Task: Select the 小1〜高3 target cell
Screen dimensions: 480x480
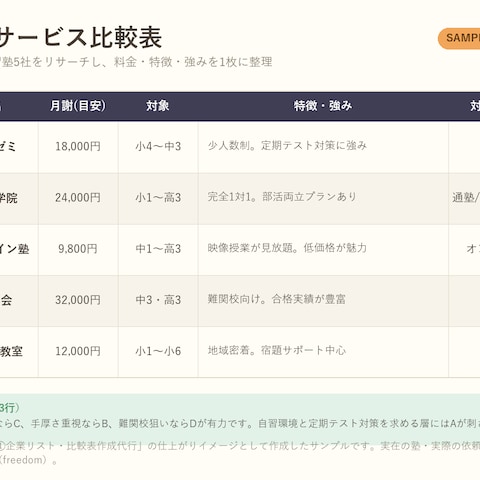Action: coord(158,198)
